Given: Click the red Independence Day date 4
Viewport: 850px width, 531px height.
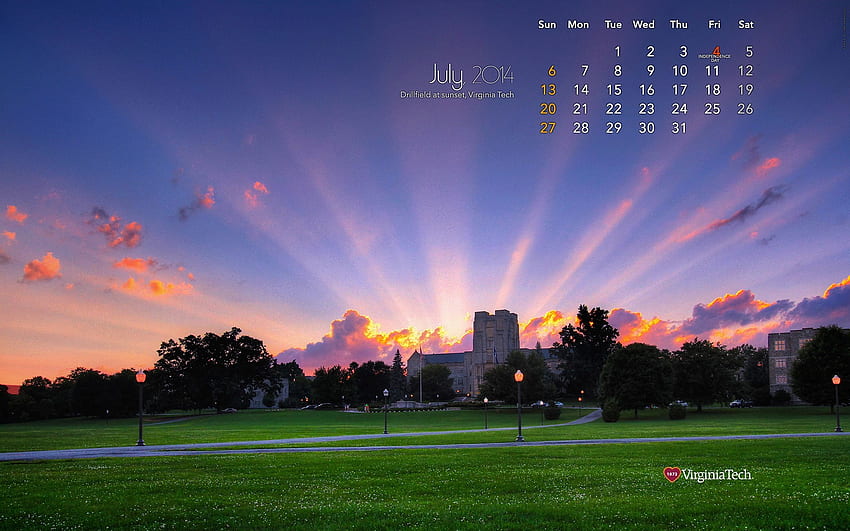Looking at the screenshot, I should 716,51.
